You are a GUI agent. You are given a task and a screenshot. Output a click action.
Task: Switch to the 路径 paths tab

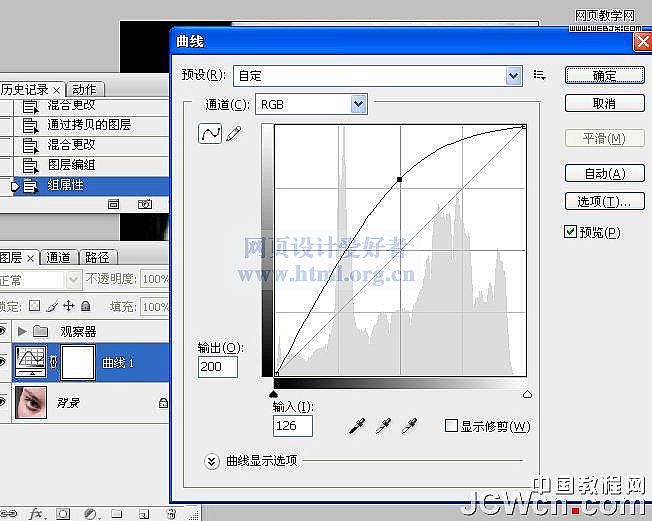[97, 258]
